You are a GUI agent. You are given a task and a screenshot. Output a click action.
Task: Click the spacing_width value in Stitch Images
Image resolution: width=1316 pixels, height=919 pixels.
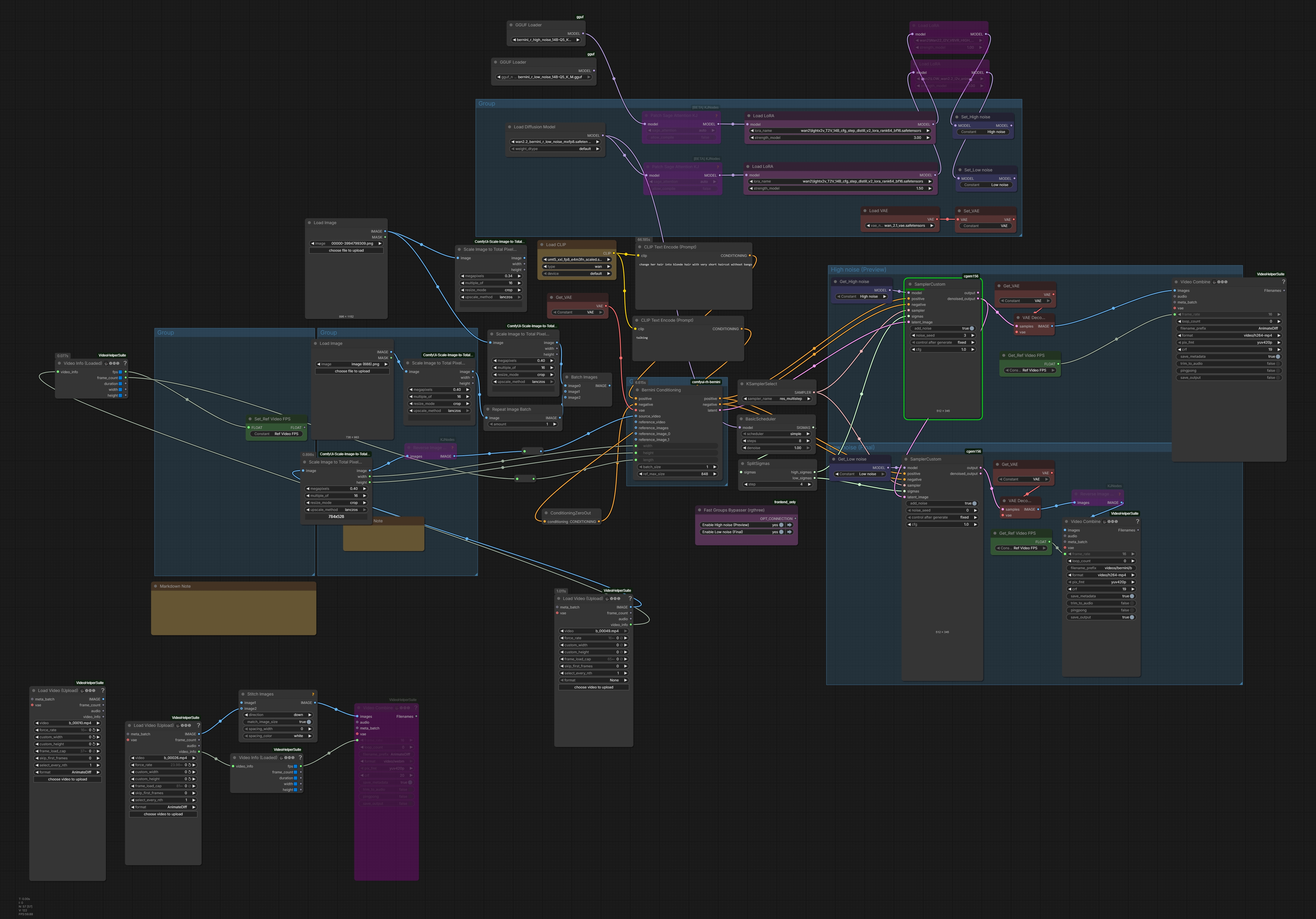[278, 729]
